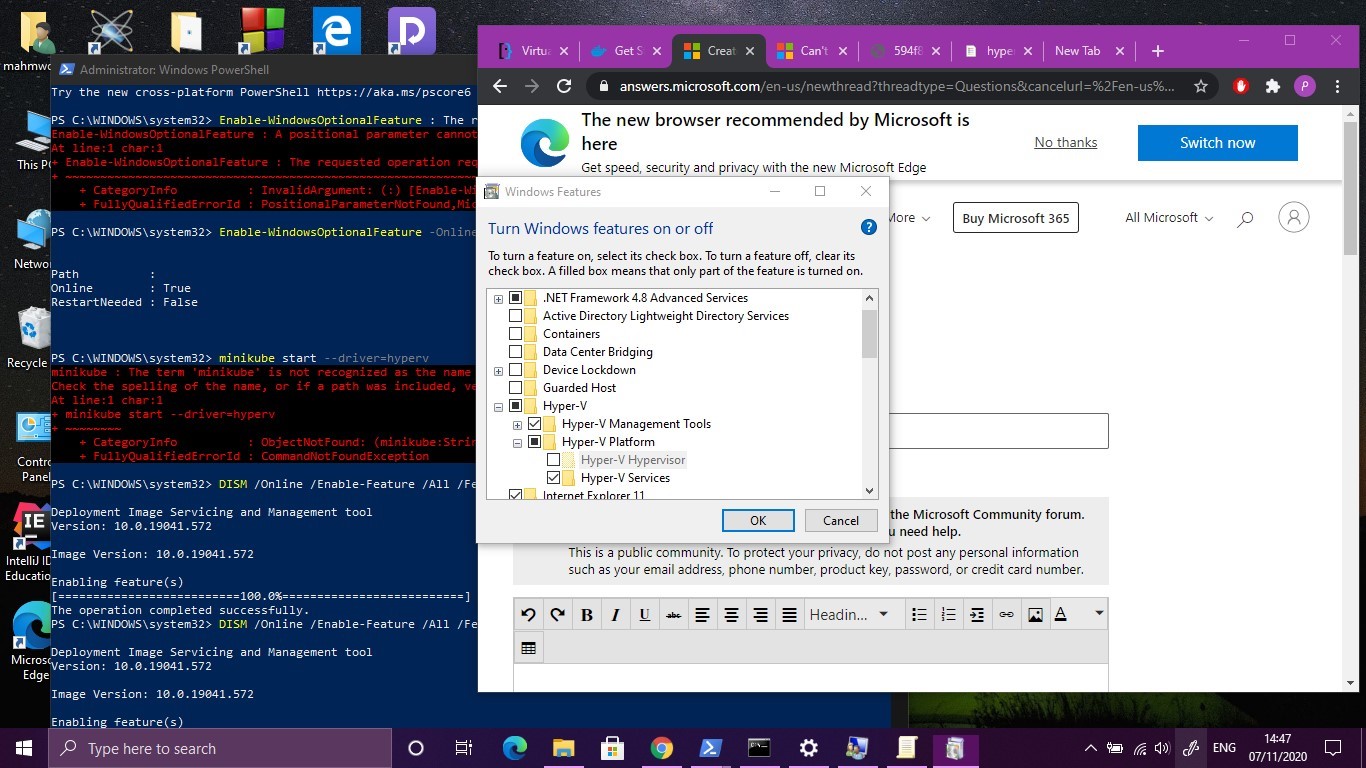Switch to the "Can't" Chrome tab
Viewport: 1366px width, 768px height.
coord(813,51)
